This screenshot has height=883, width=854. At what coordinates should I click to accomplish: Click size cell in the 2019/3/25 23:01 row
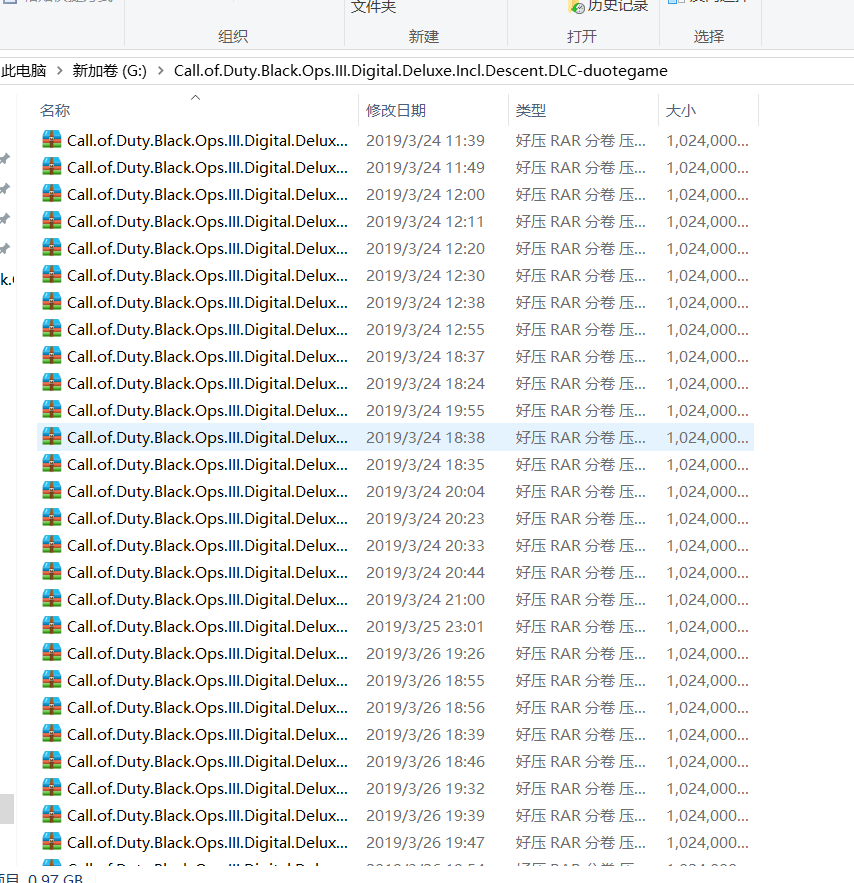[708, 627]
